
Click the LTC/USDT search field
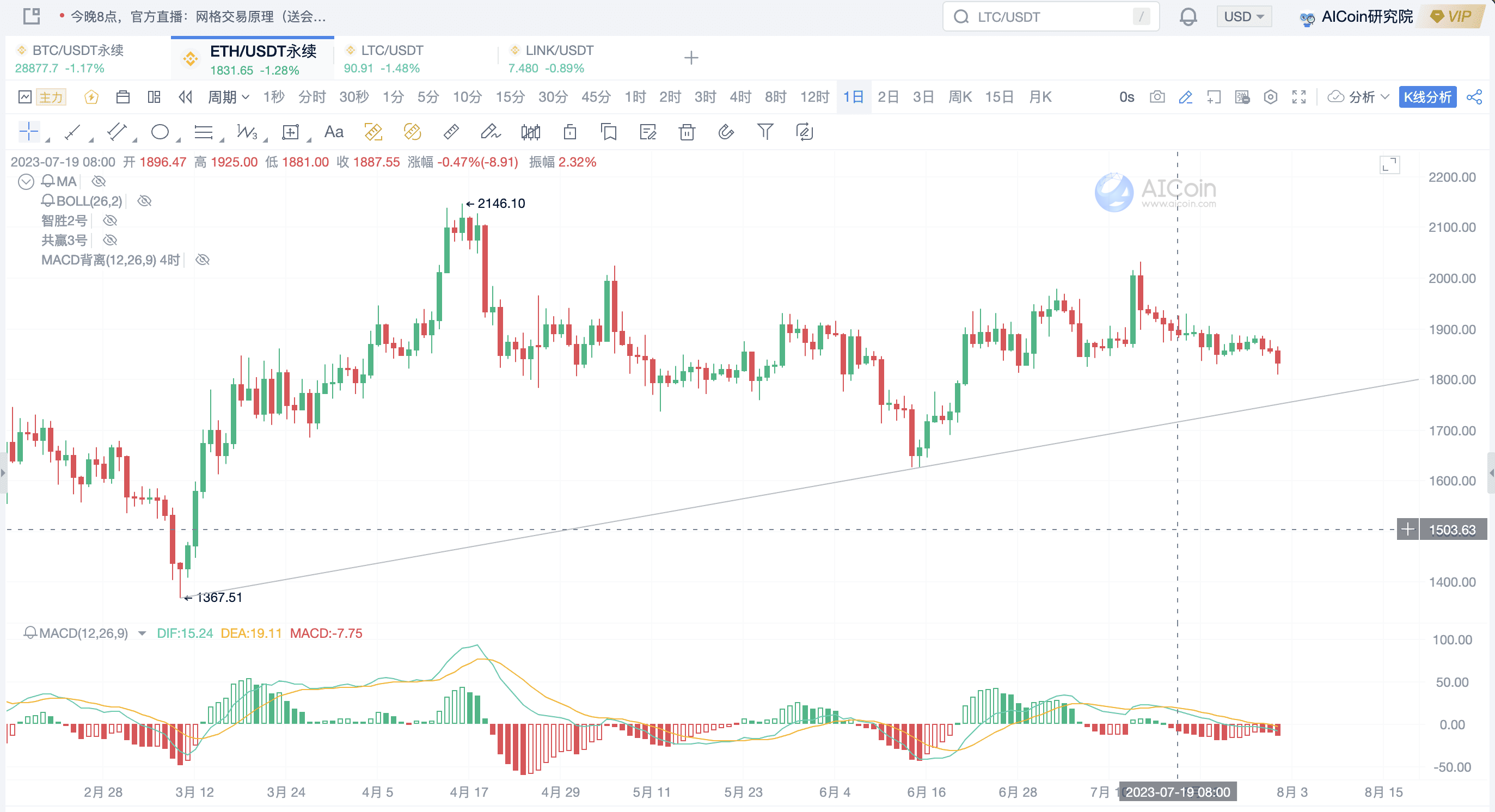point(1050,16)
